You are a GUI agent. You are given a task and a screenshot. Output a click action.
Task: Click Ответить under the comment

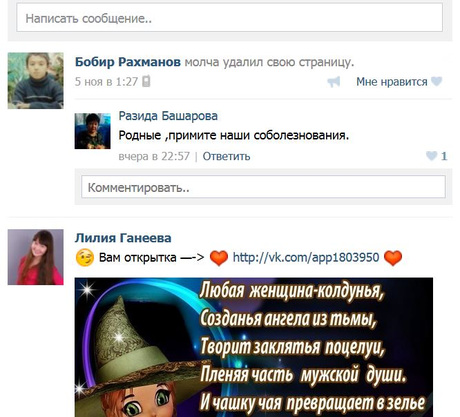tap(226, 156)
